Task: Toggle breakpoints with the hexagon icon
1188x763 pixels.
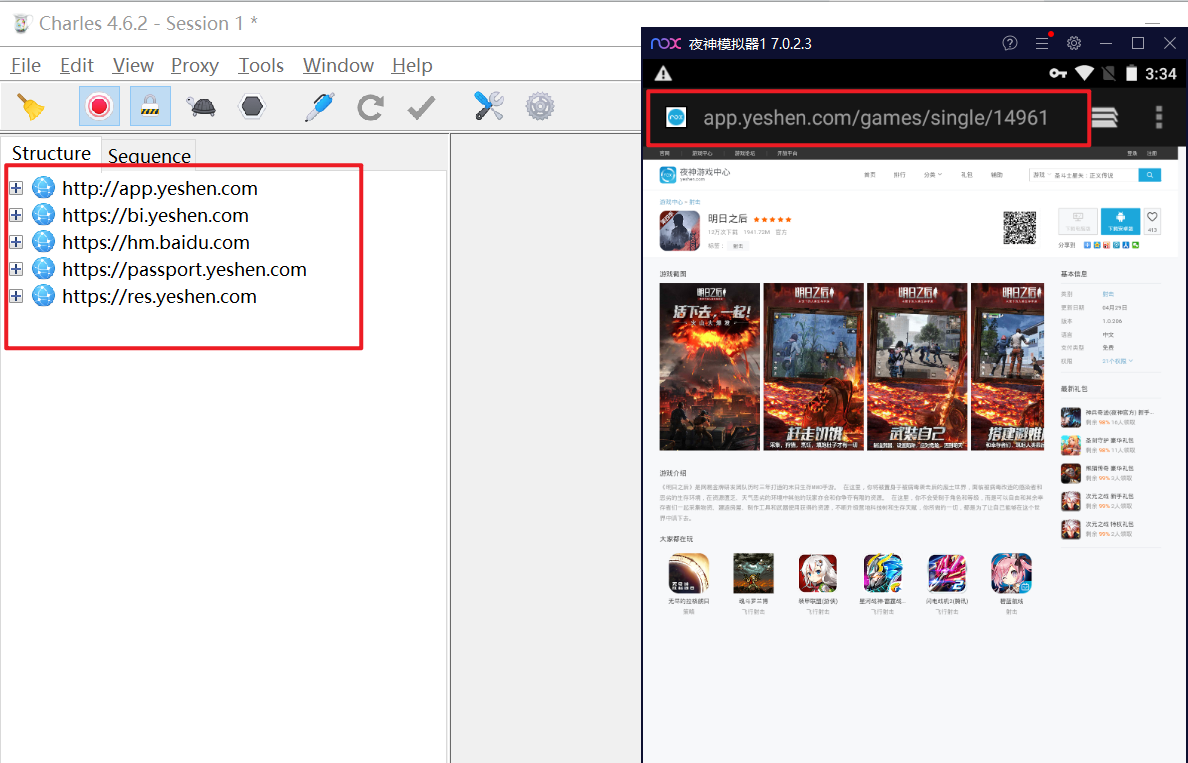Action: [x=252, y=106]
